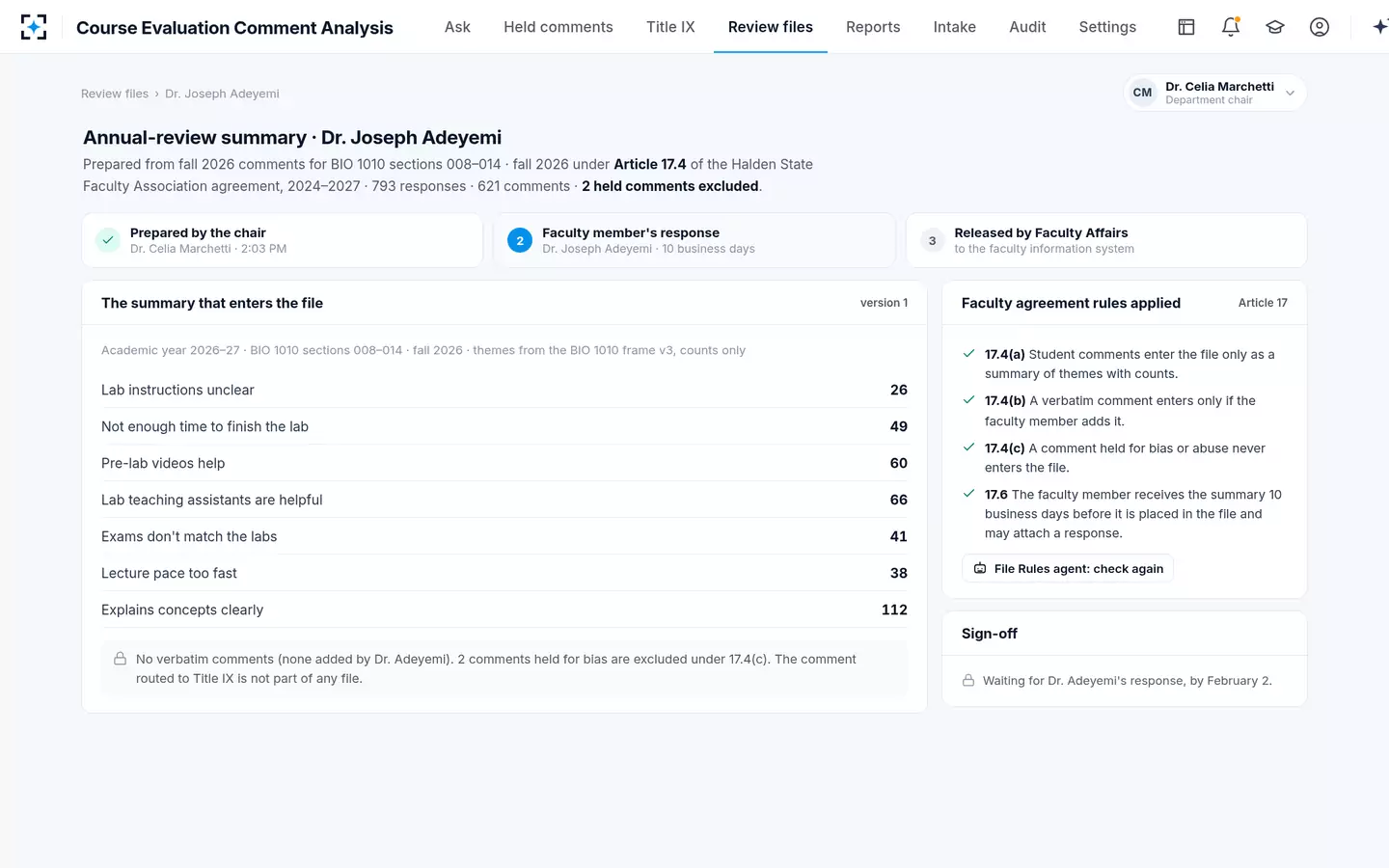The height and width of the screenshot is (868, 1389).
Task: Click the lock icon in Sign-off
Action: [967, 681]
